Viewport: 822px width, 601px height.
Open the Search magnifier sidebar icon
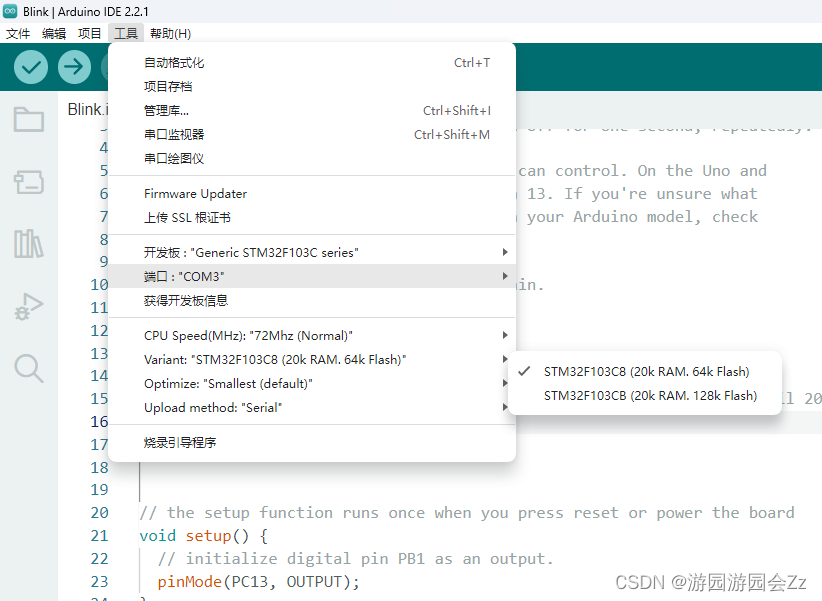tap(29, 368)
